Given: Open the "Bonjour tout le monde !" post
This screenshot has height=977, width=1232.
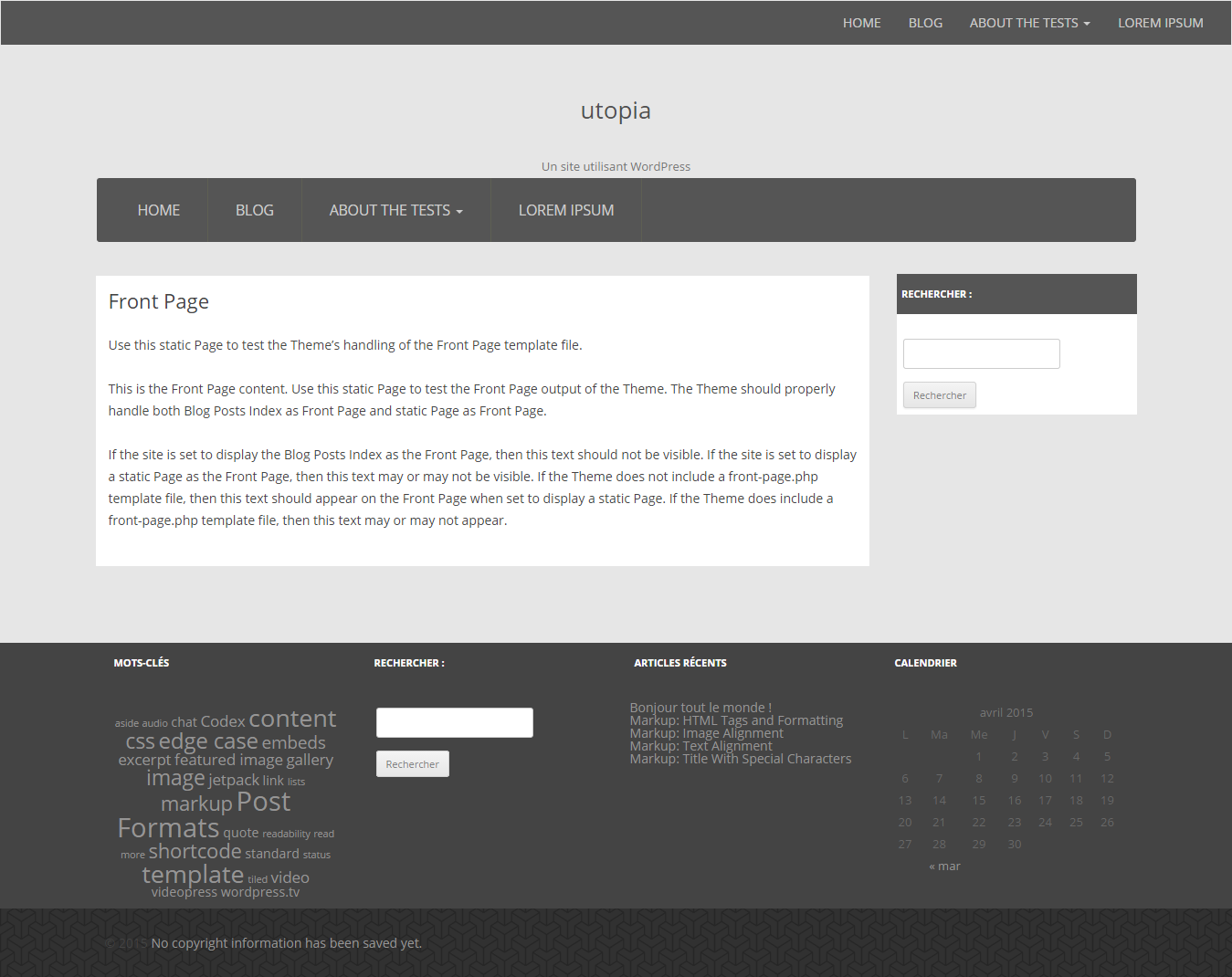Looking at the screenshot, I should pyautogui.click(x=700, y=707).
